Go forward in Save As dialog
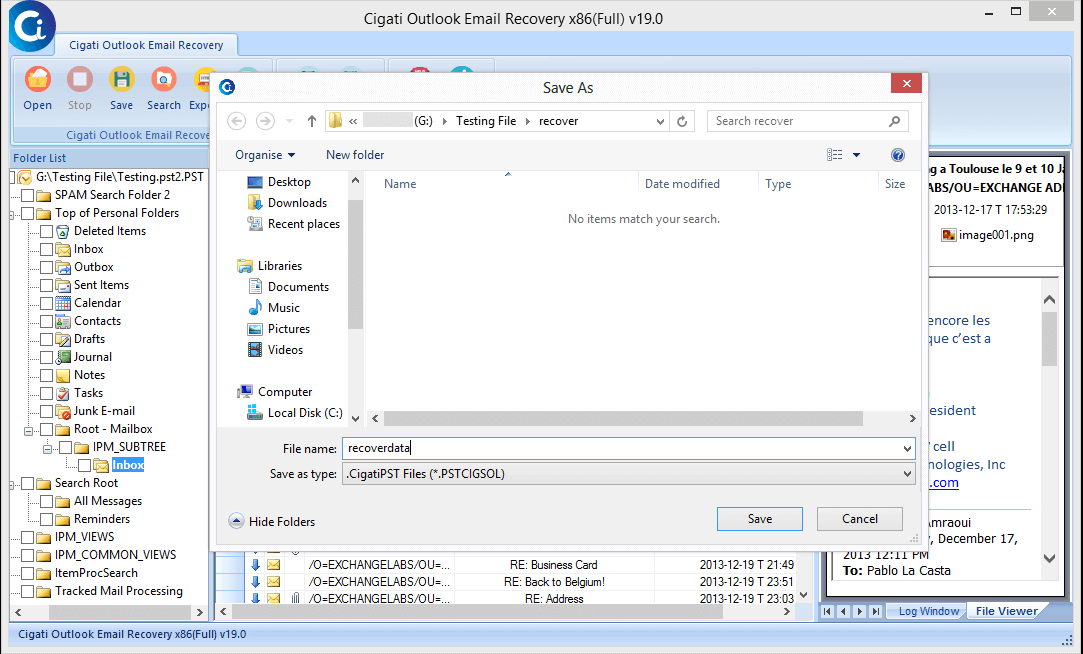This screenshot has width=1083, height=654. click(x=265, y=121)
